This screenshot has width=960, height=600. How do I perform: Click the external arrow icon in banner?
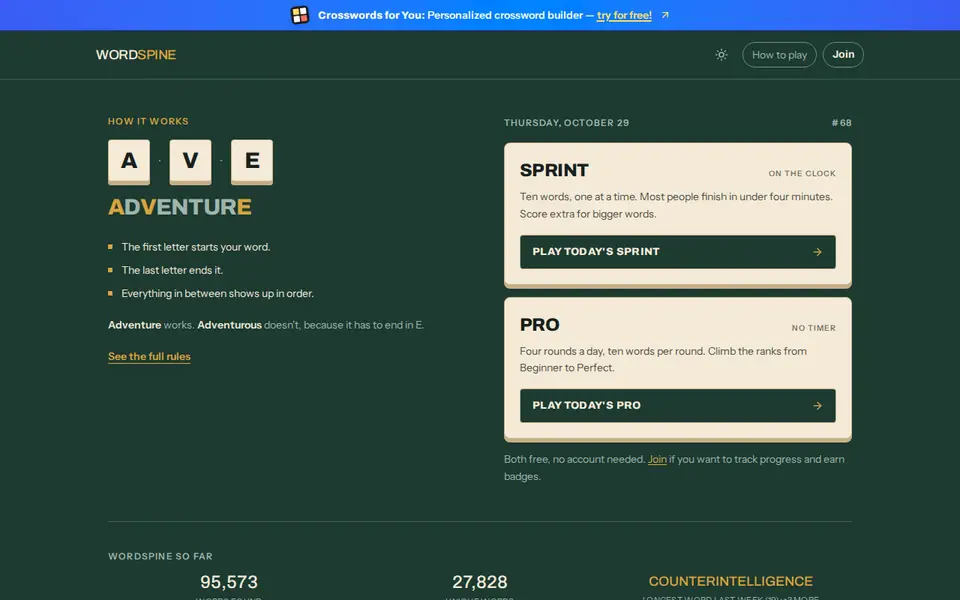pos(665,15)
